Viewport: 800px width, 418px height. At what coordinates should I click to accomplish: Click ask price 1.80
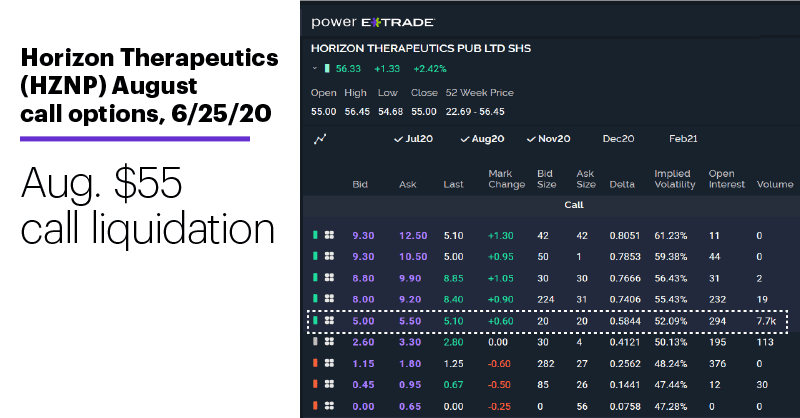tap(410, 363)
